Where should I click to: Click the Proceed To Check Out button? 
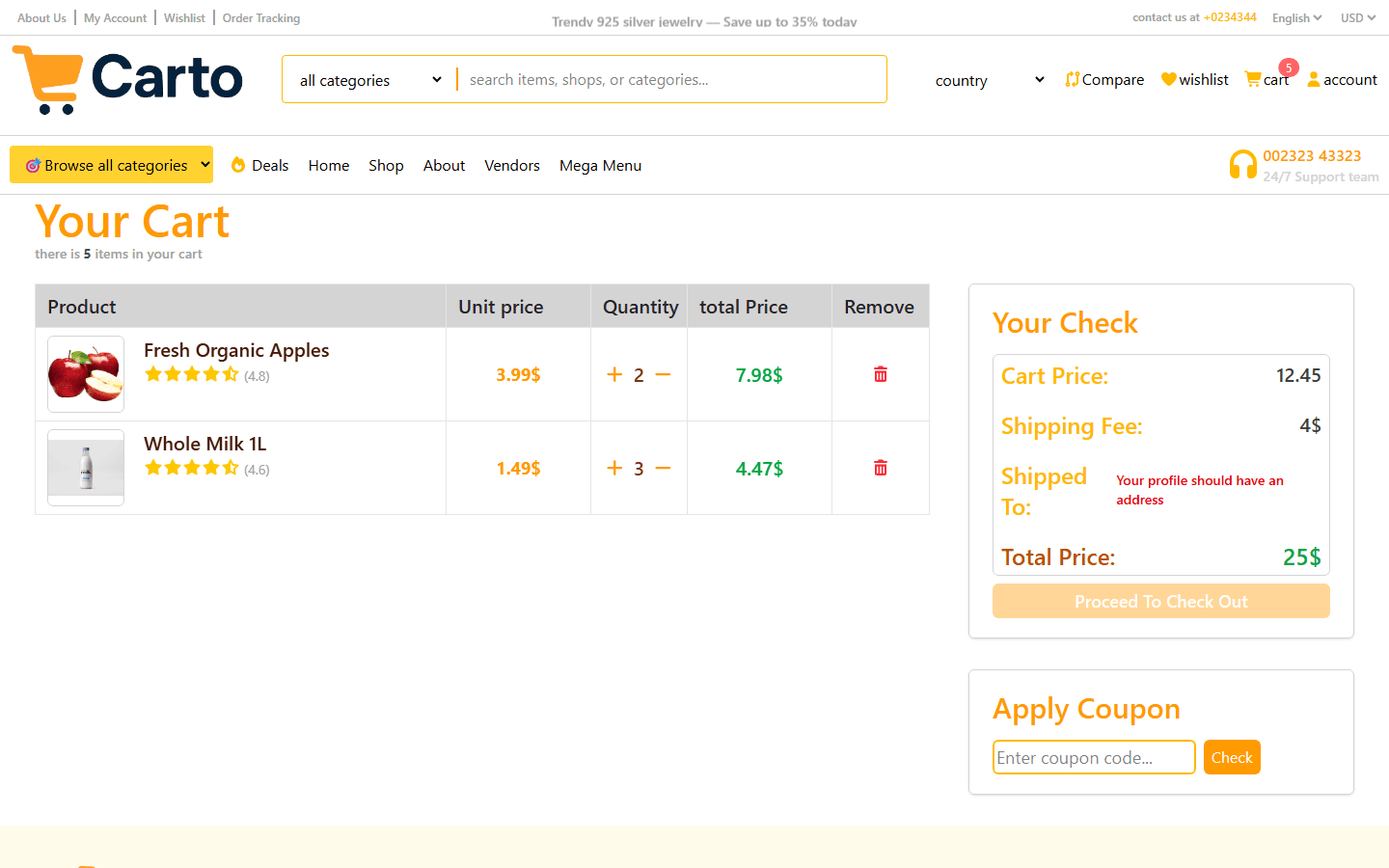coord(1161,601)
